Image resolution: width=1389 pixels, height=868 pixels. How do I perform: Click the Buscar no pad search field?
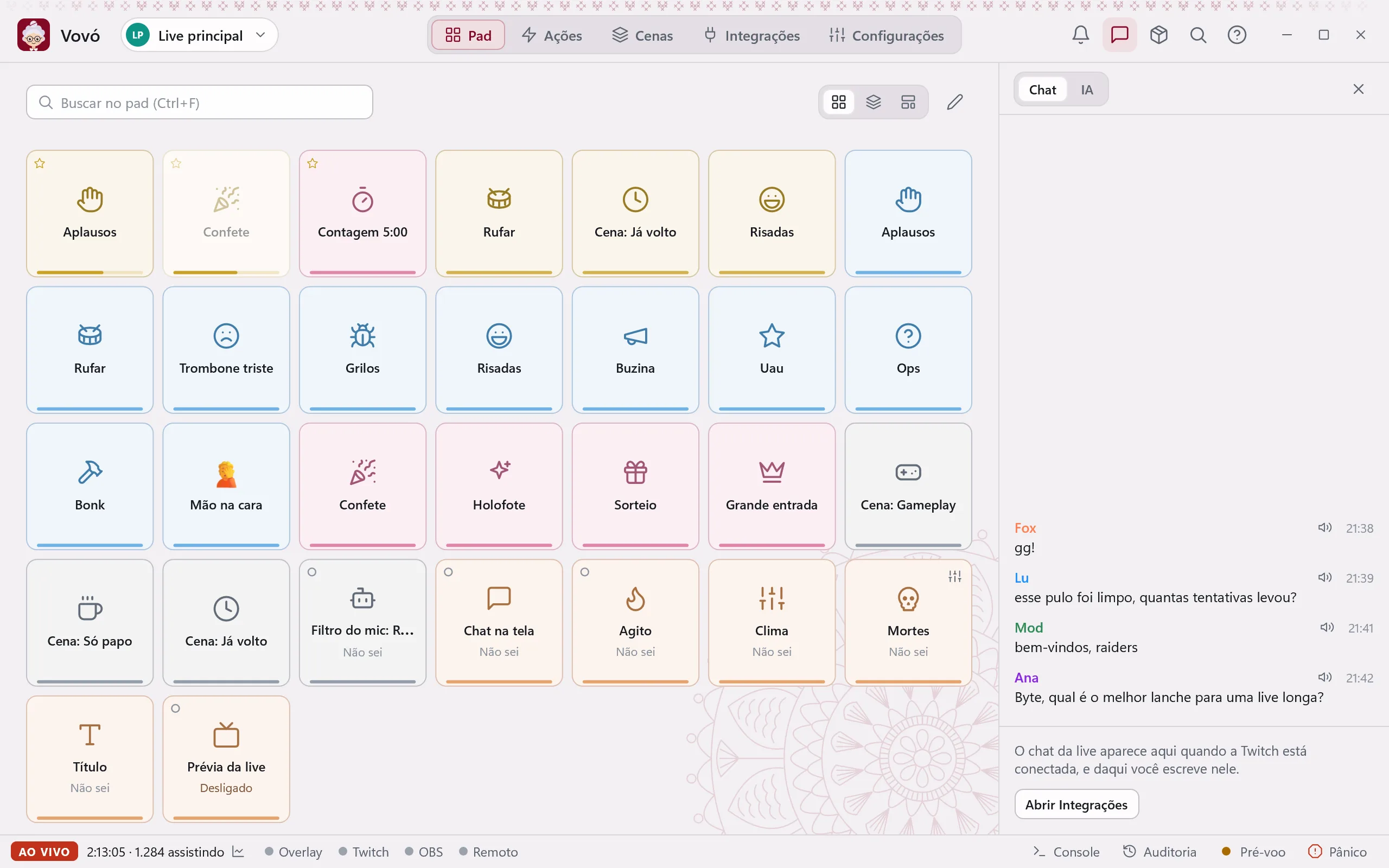(x=199, y=102)
